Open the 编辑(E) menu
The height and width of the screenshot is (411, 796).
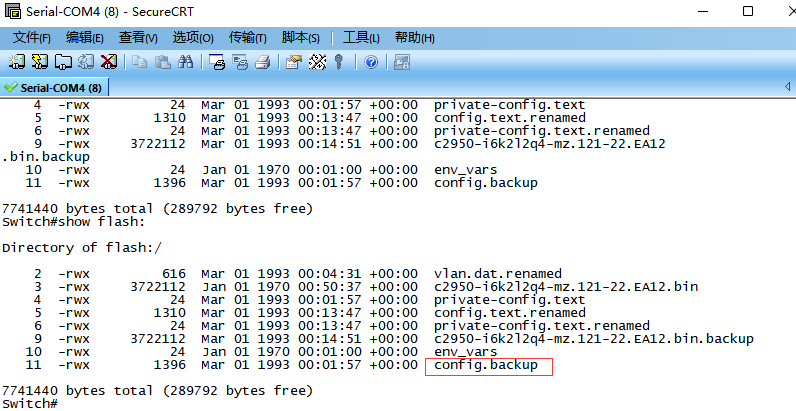[x=84, y=38]
